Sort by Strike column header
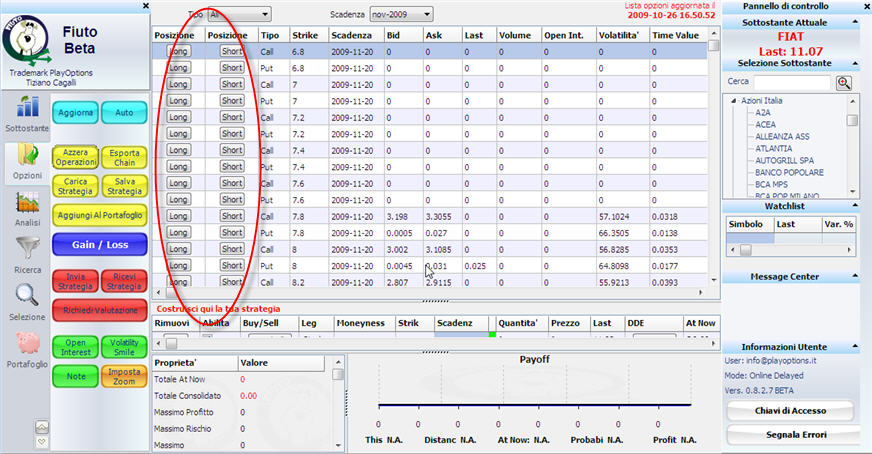 tap(308, 35)
